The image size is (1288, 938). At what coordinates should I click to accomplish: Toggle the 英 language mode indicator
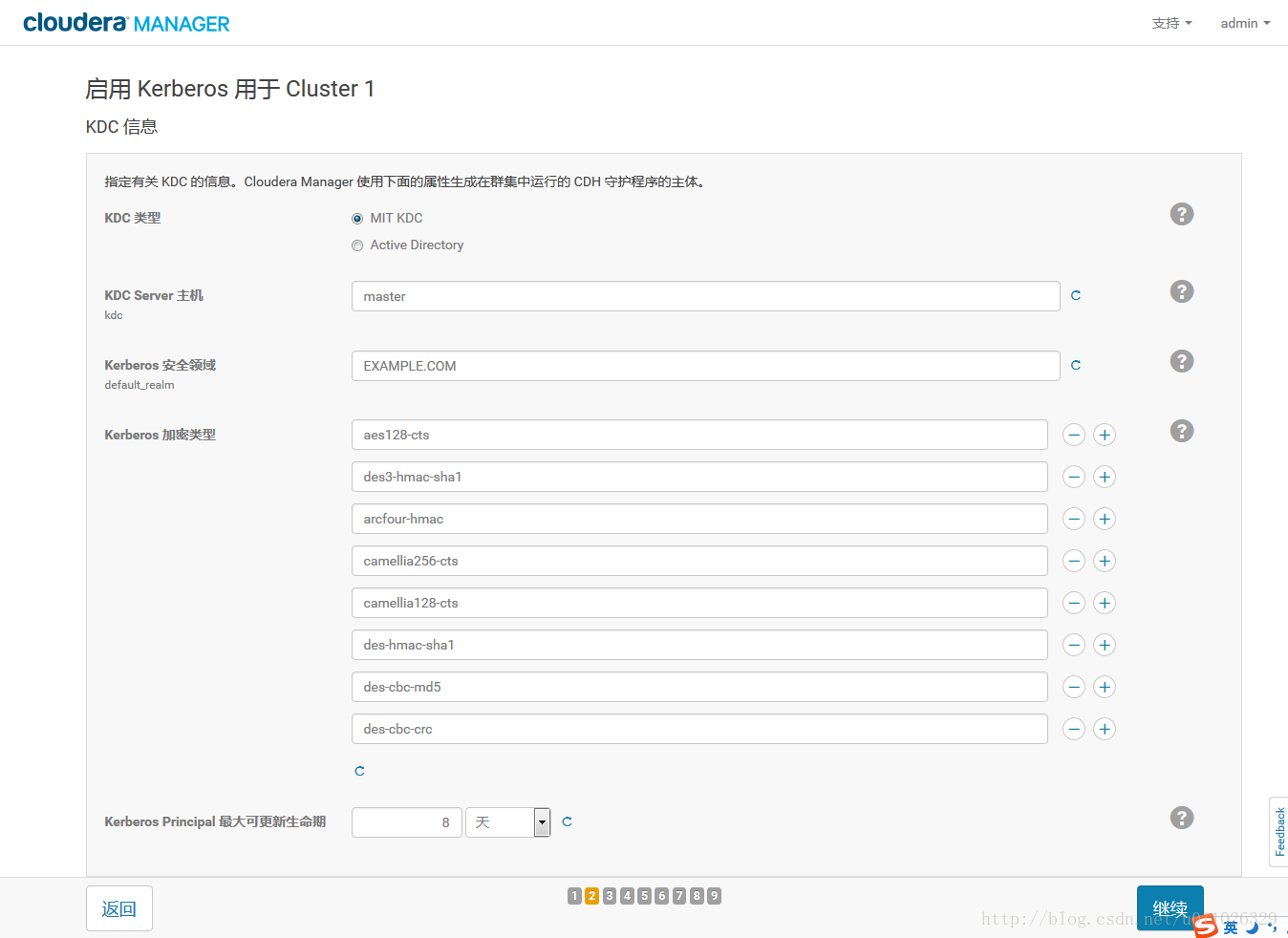click(x=1231, y=927)
